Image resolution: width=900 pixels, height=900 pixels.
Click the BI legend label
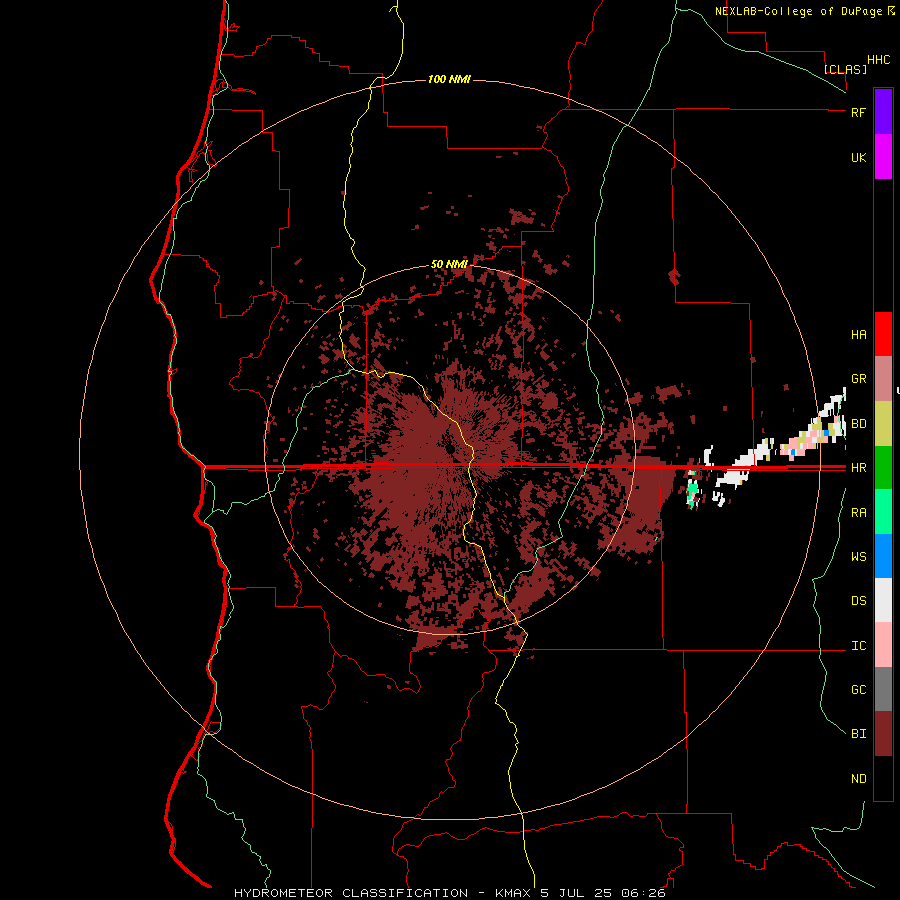point(858,734)
